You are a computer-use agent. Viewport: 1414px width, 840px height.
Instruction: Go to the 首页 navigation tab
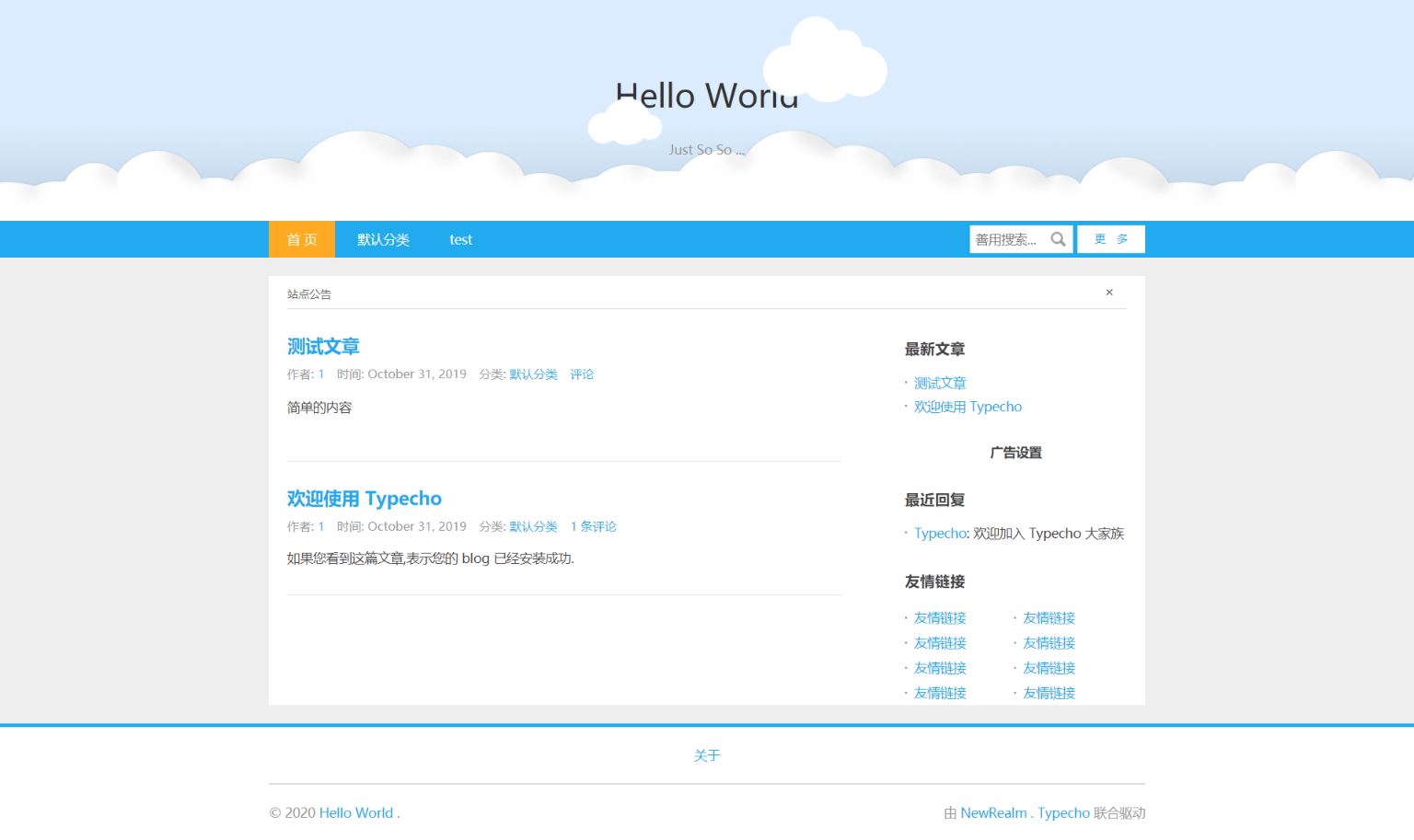coord(302,239)
